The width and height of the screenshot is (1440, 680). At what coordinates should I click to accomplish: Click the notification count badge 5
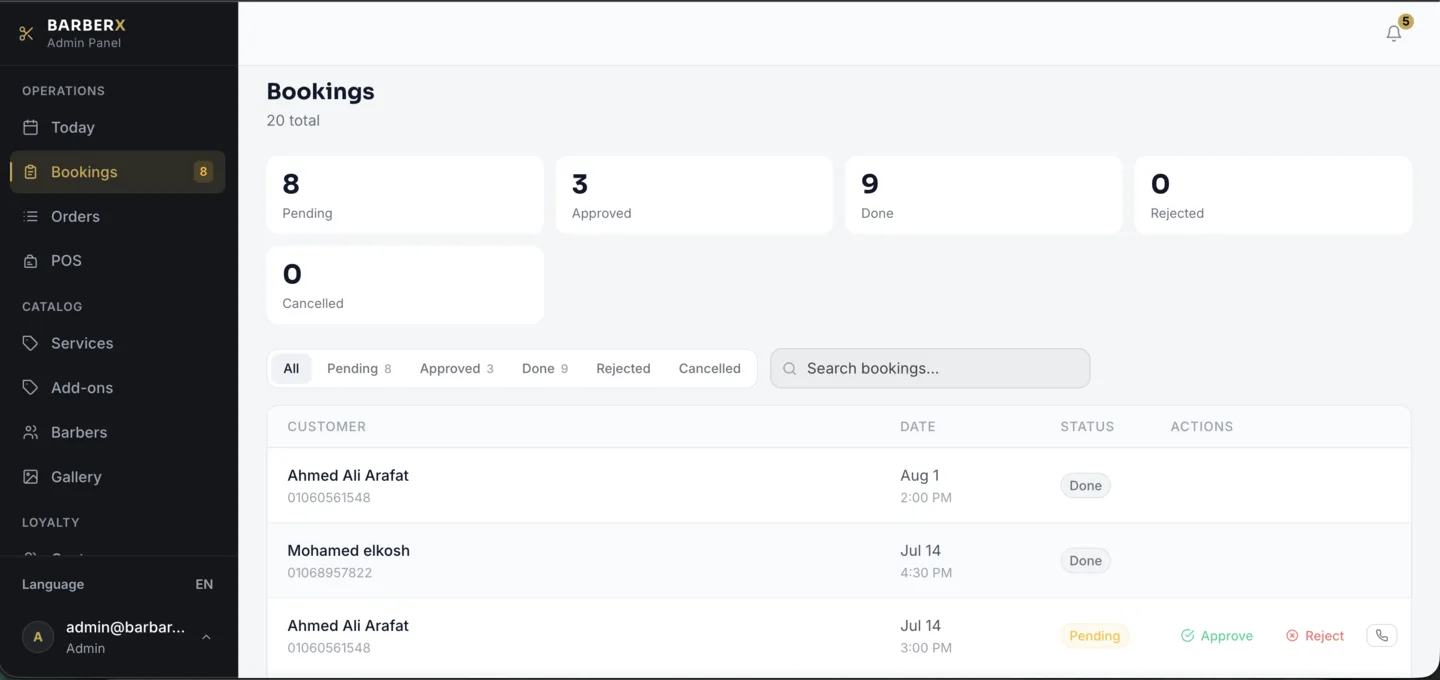(1406, 21)
